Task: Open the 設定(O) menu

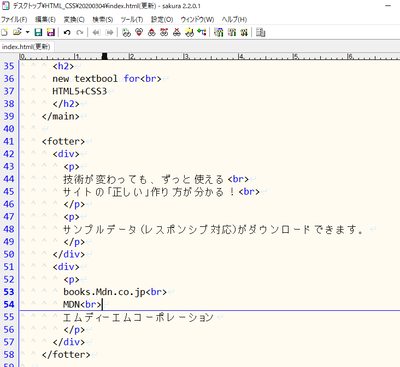Action: [x=162, y=19]
